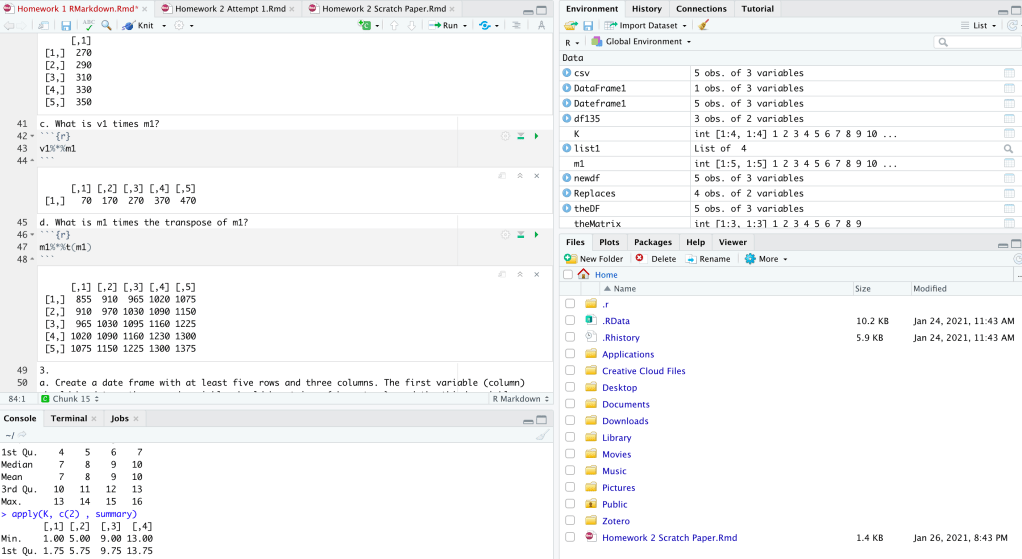1022x559 pixels.
Task: Select the Downloads folder checkbox
Action: click(x=569, y=421)
